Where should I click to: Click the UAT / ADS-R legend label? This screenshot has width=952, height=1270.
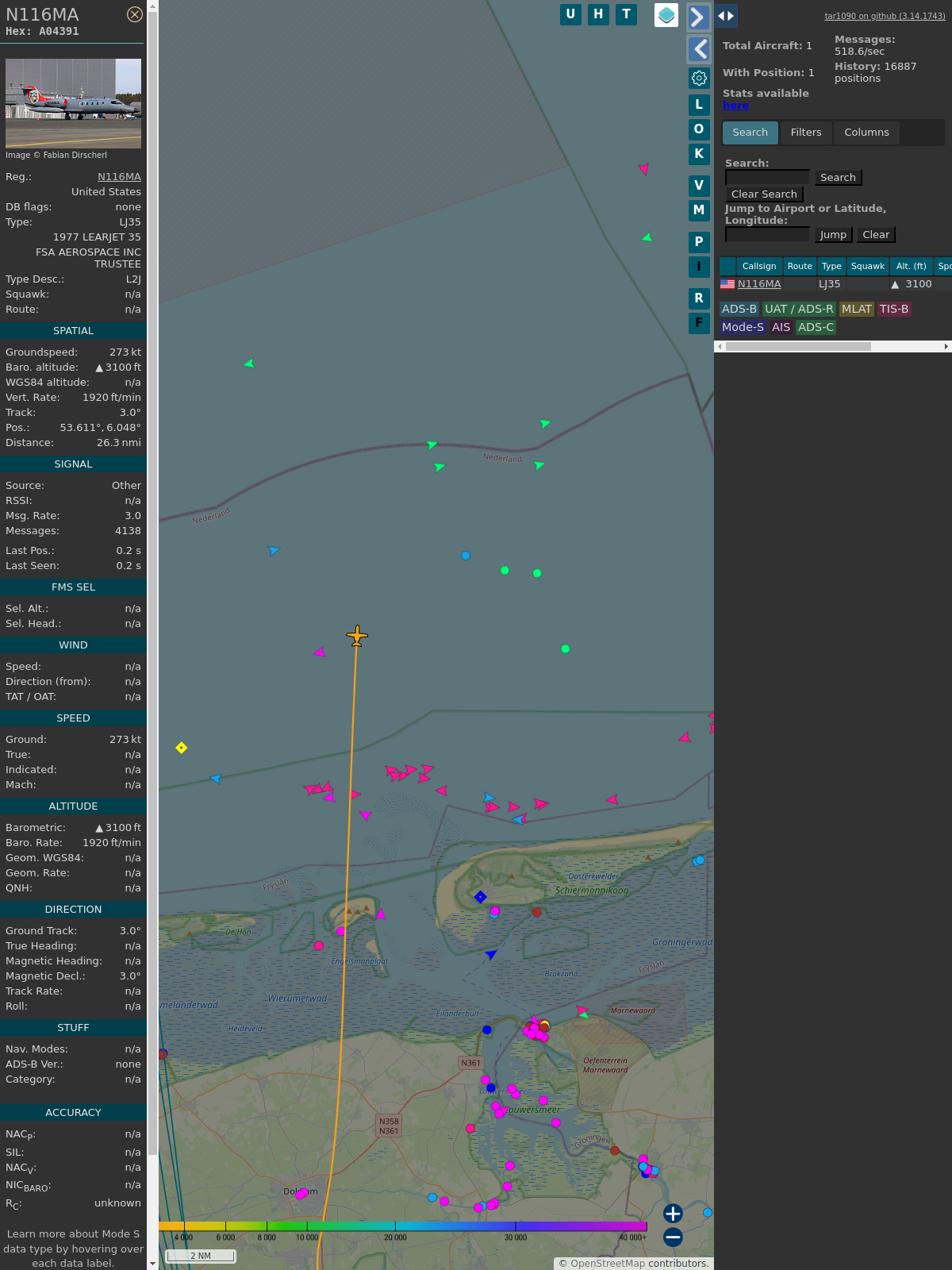tap(799, 310)
